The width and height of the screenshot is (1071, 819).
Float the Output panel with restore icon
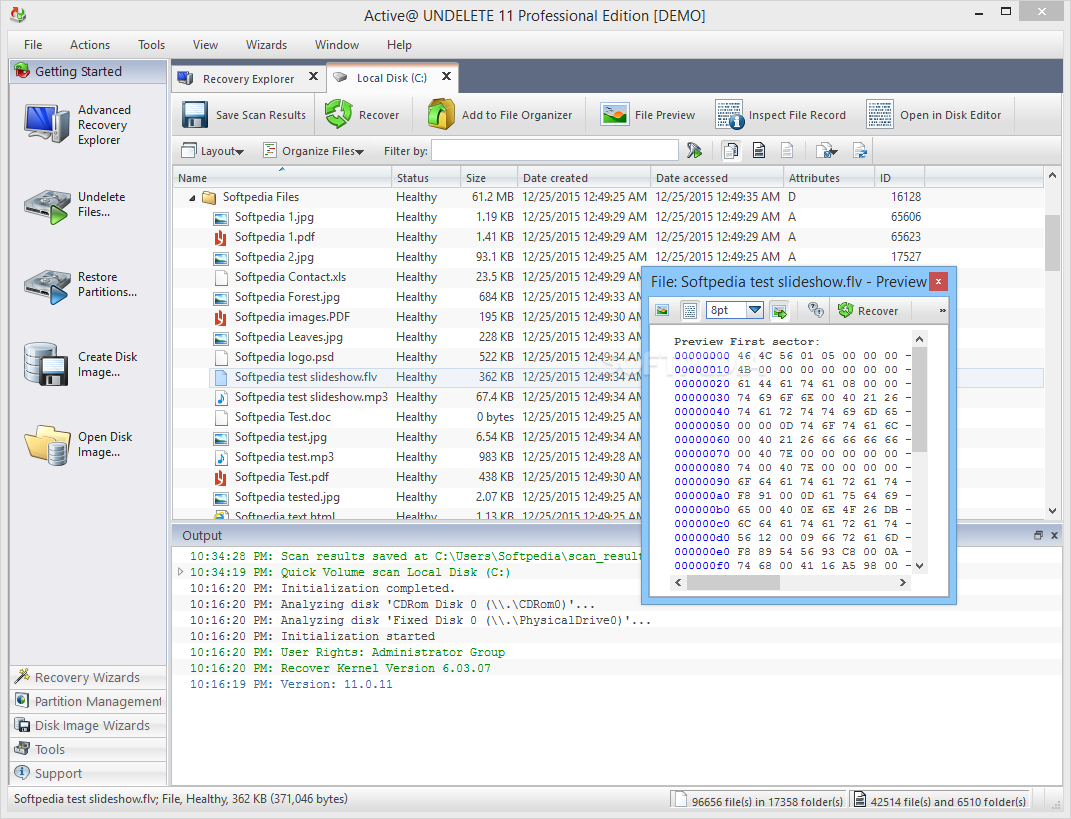point(1038,536)
